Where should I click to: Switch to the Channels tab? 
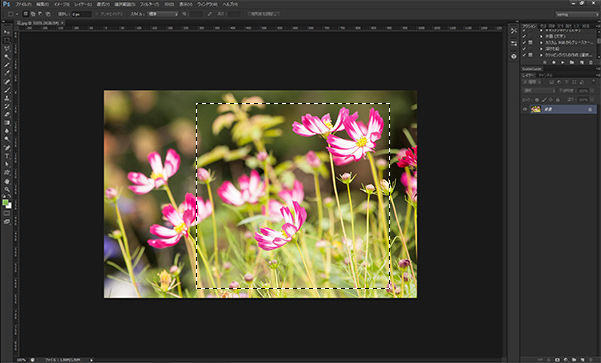(x=545, y=75)
